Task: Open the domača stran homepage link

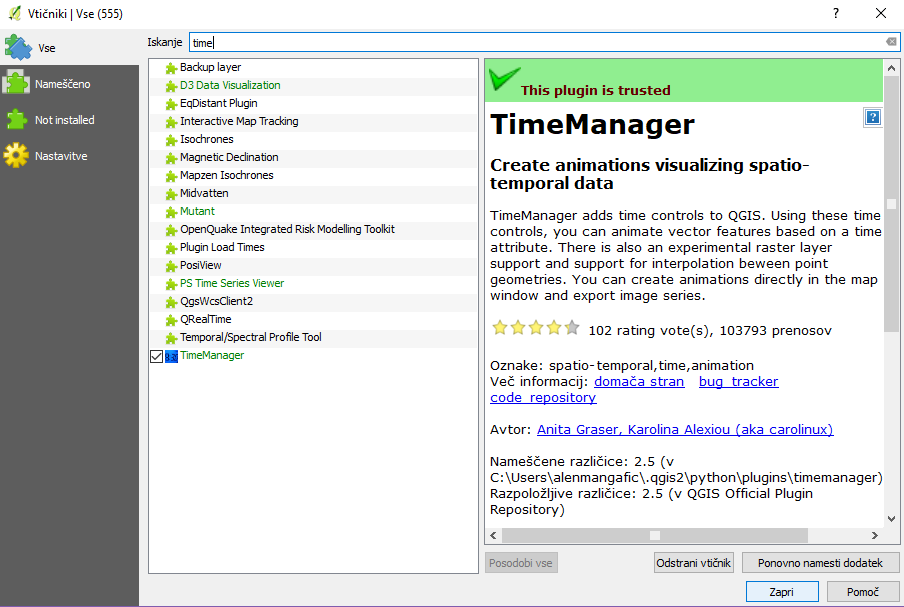Action: point(639,382)
